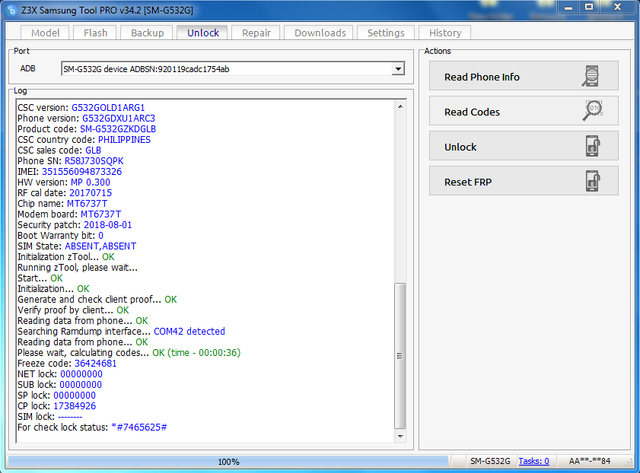This screenshot has width=640, height=473.
Task: Click the Reset FRP button
Action: click(524, 181)
